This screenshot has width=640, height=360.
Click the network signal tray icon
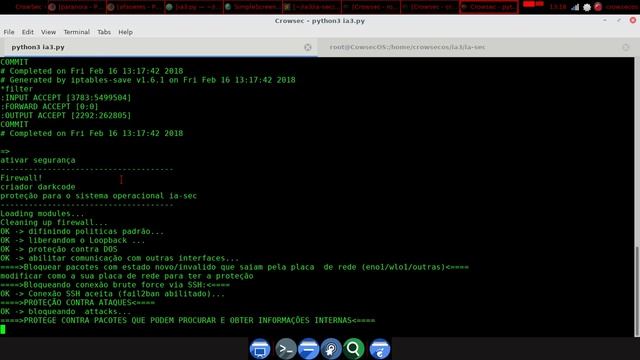click(x=575, y=7)
